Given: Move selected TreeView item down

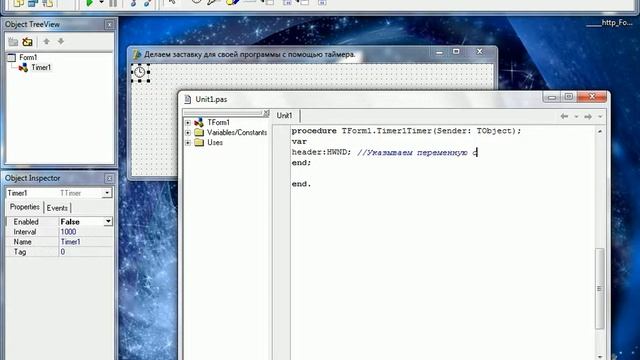Looking at the screenshot, I should (61, 41).
